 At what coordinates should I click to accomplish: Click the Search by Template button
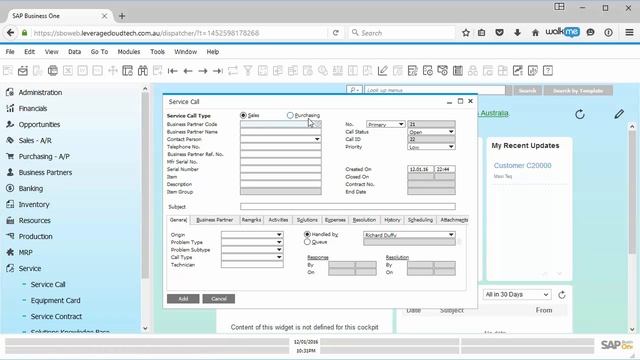[578, 91]
